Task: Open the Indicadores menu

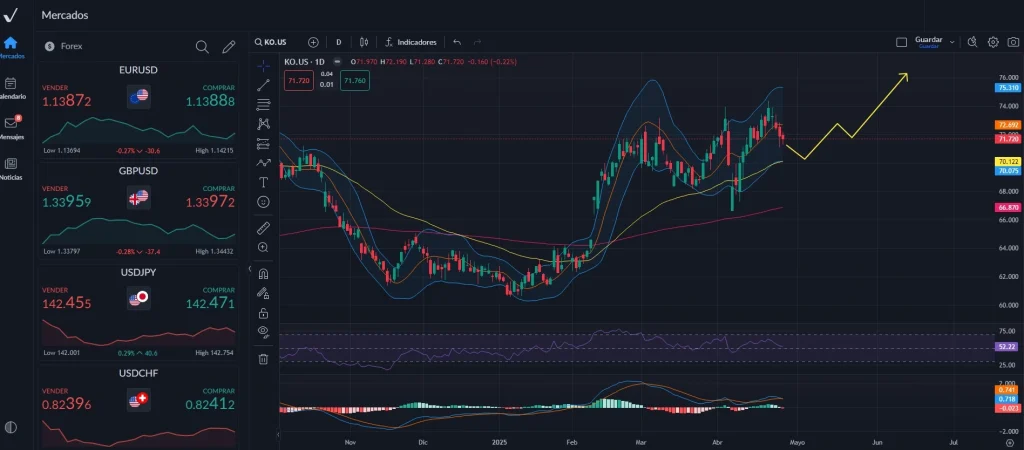Action: tap(410, 42)
